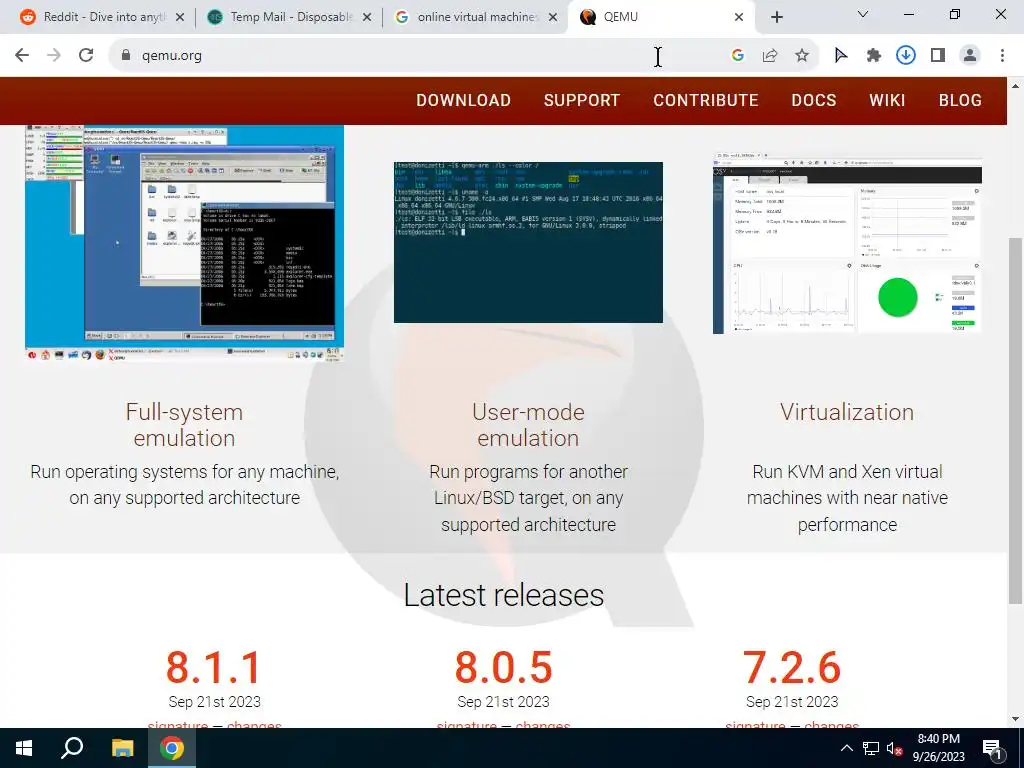View site info lock icon
Image resolution: width=1024 pixels, height=768 pixels.
pos(126,56)
